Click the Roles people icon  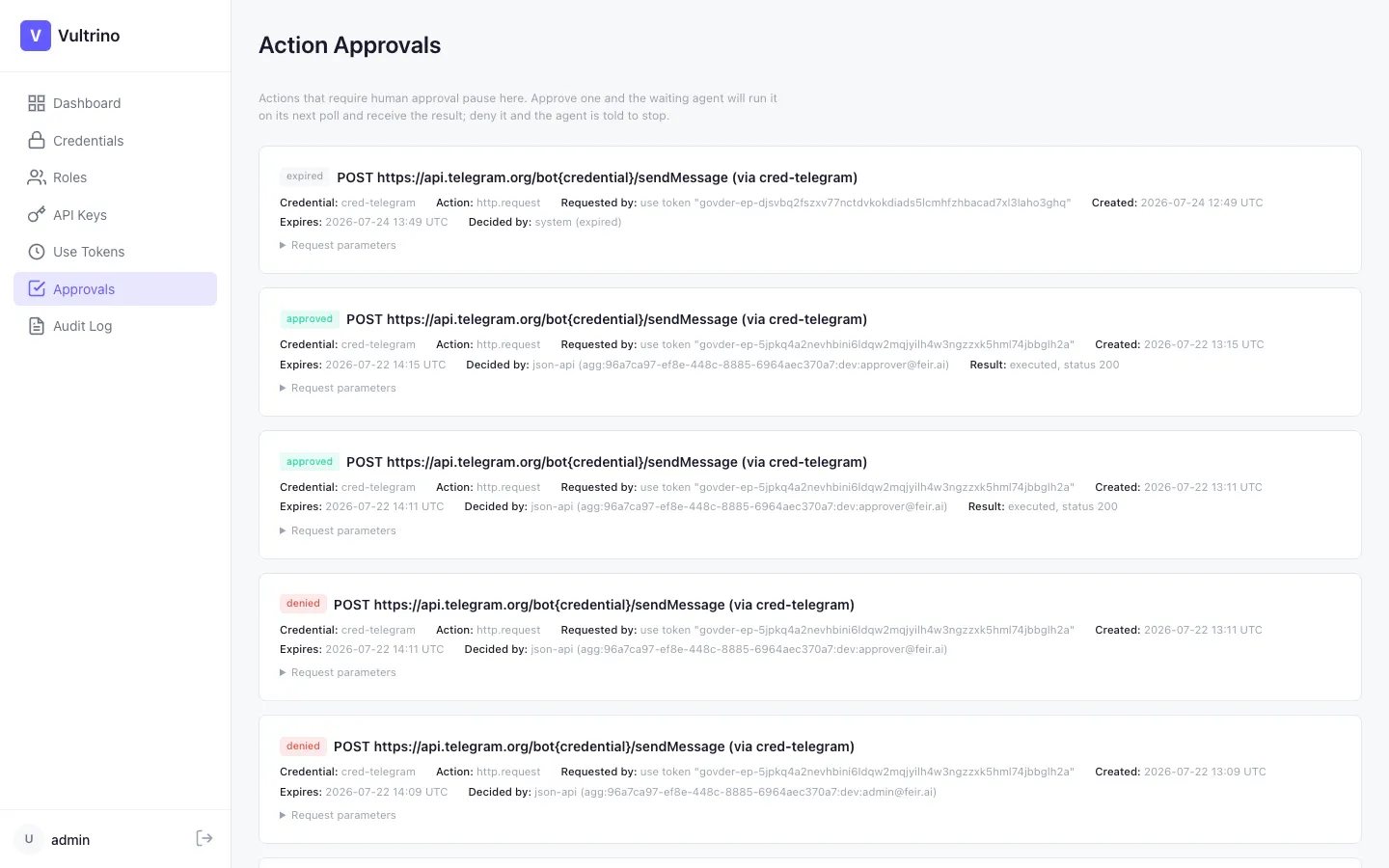[37, 177]
